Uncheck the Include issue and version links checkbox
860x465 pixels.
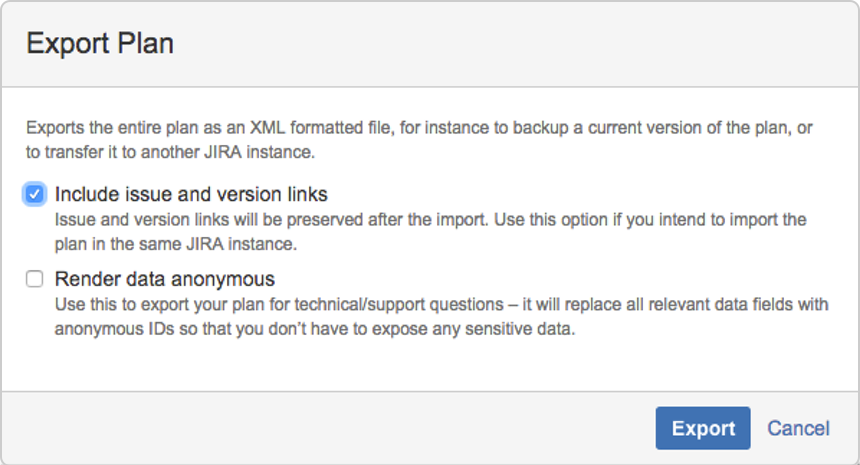tap(35, 194)
